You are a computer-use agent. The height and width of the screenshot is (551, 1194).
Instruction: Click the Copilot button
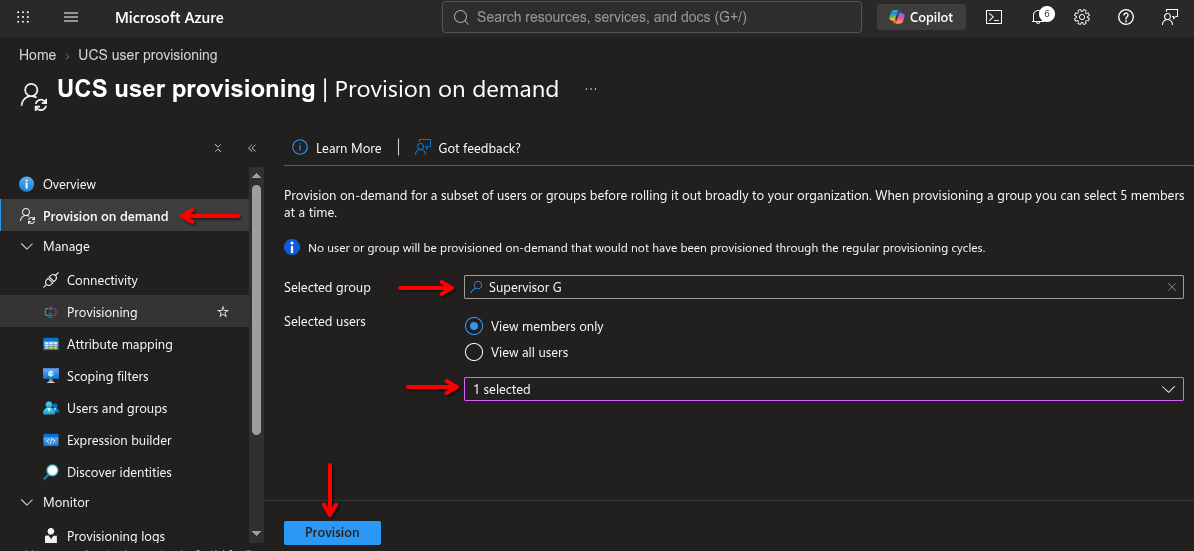[921, 17]
